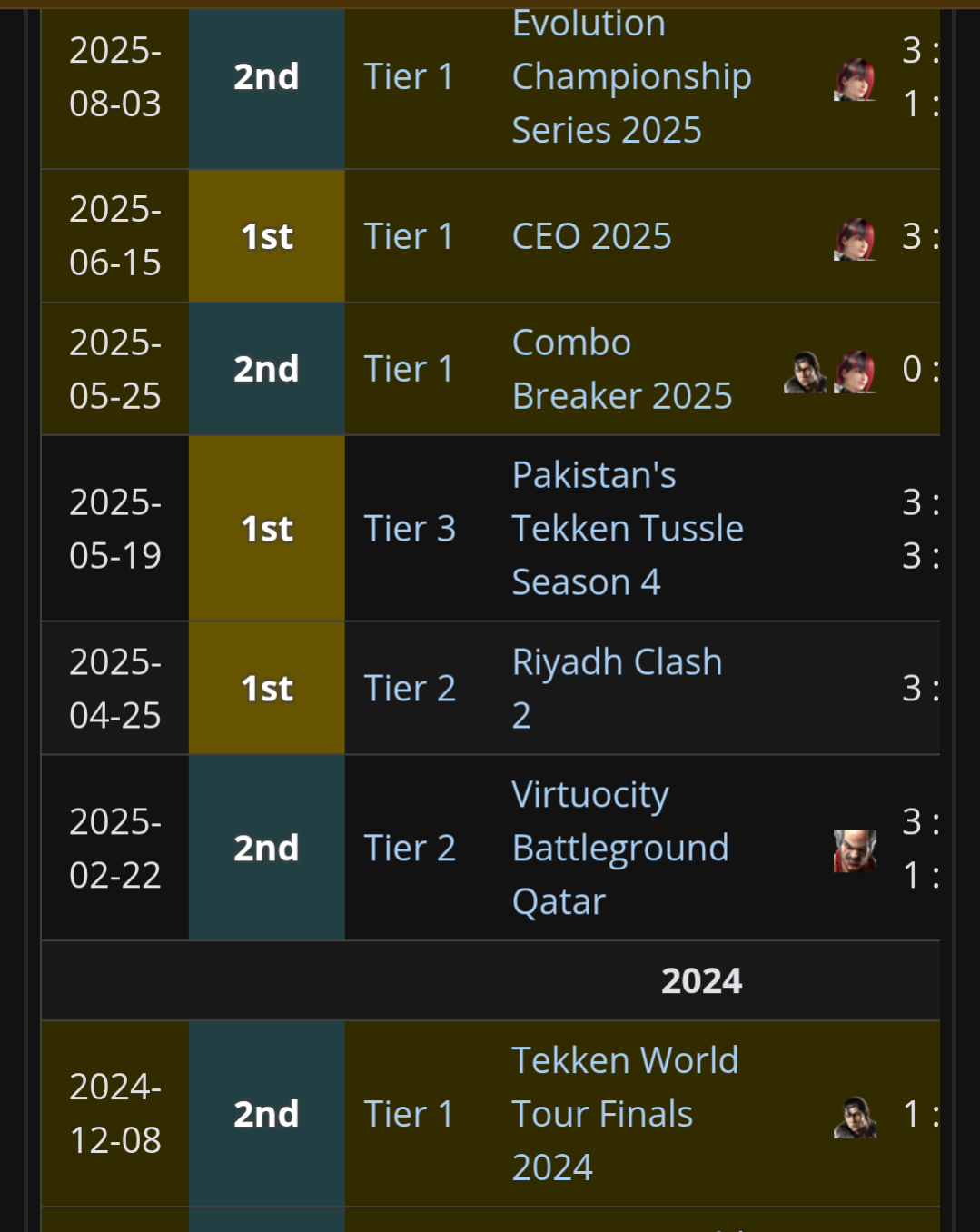Click the 2024 year header row
The height and width of the screenshot is (1232, 980).
click(700, 981)
